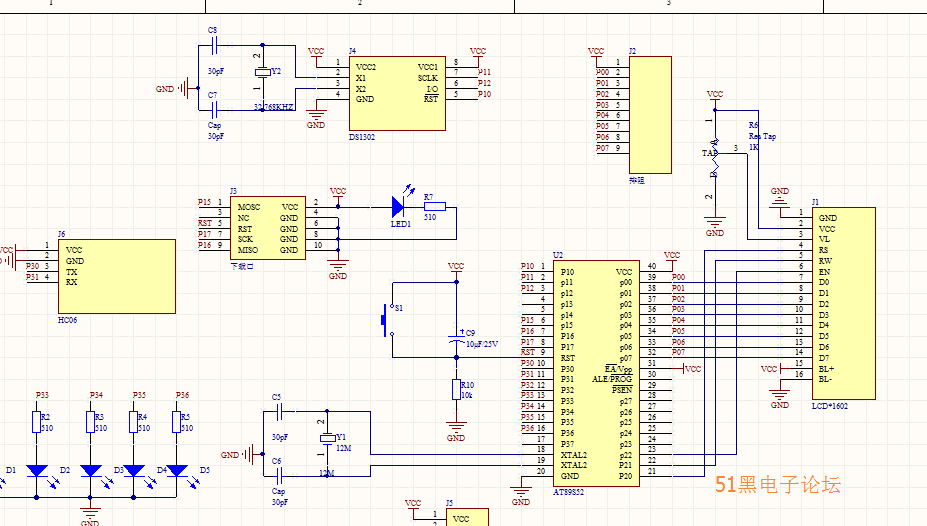Image resolution: width=927 pixels, height=526 pixels.
Task: Select the R2 resistor under P33
Action: [x=37, y=423]
